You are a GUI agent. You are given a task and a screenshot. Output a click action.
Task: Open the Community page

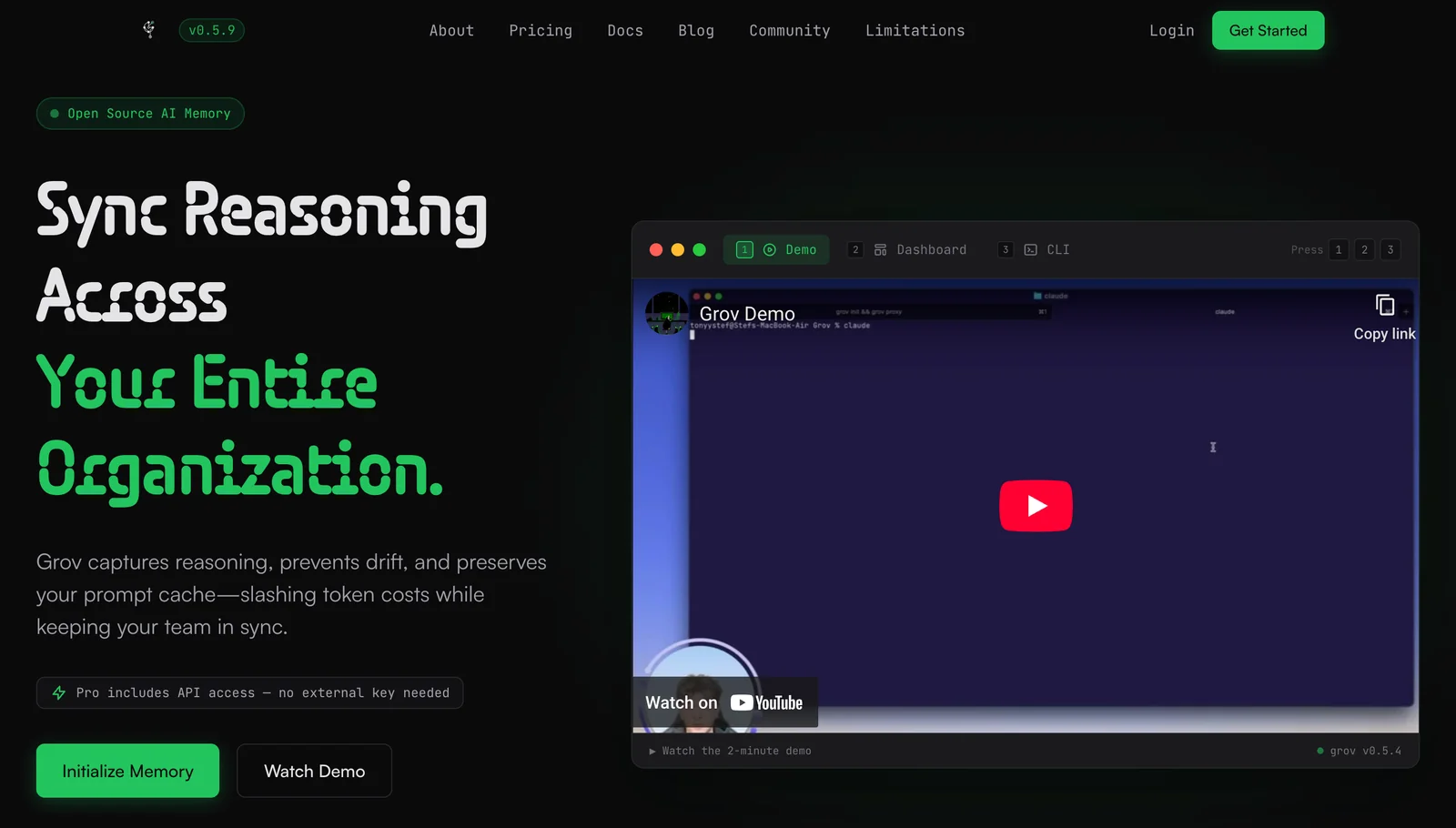click(x=789, y=31)
